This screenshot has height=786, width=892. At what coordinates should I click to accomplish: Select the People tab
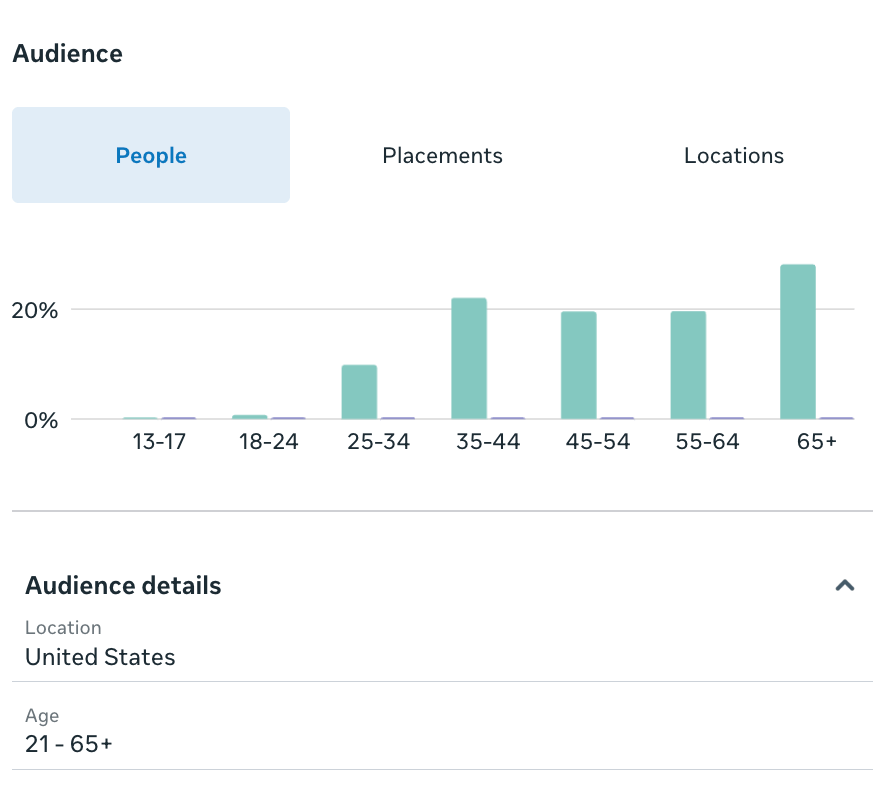150,155
